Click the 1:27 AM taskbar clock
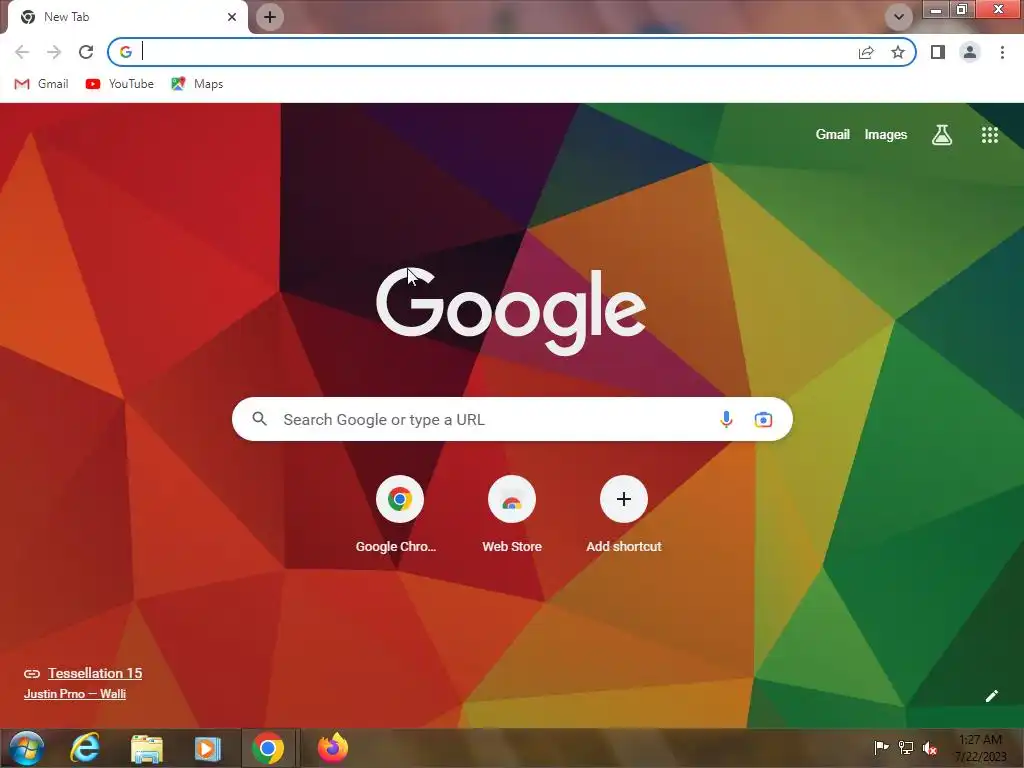Viewport: 1024px width, 768px height. tap(980, 748)
